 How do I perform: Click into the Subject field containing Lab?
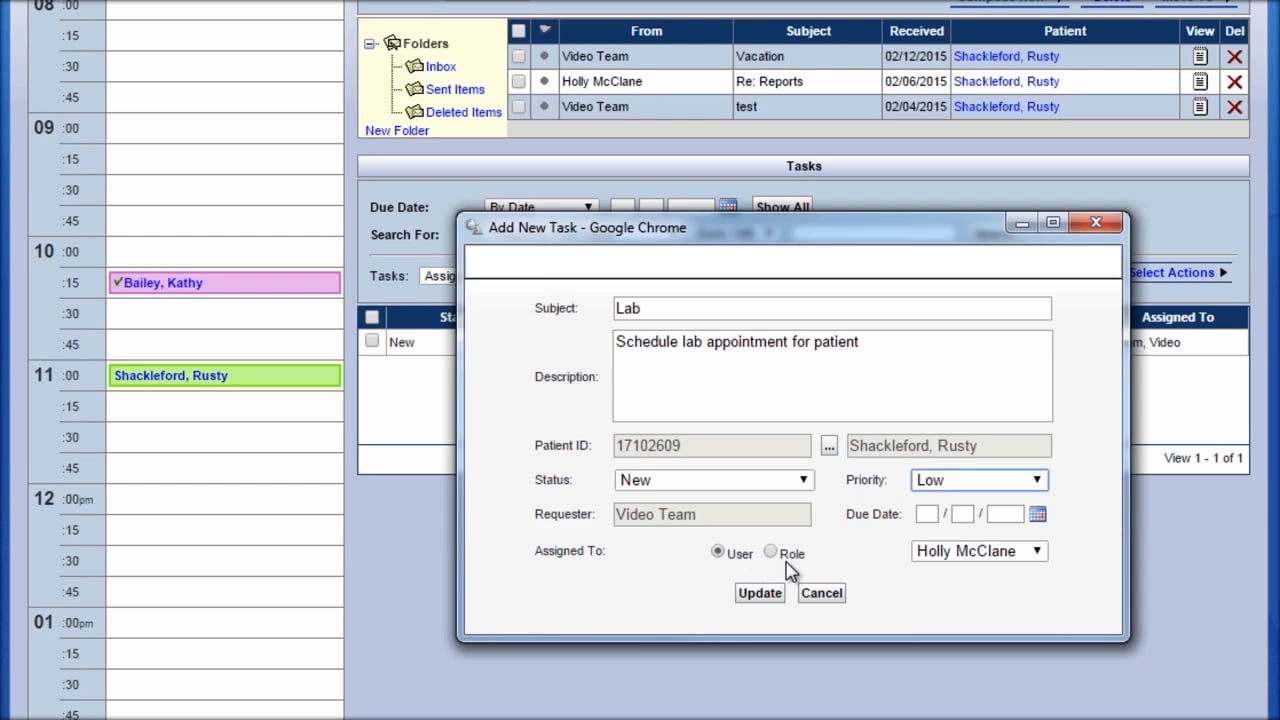click(832, 309)
